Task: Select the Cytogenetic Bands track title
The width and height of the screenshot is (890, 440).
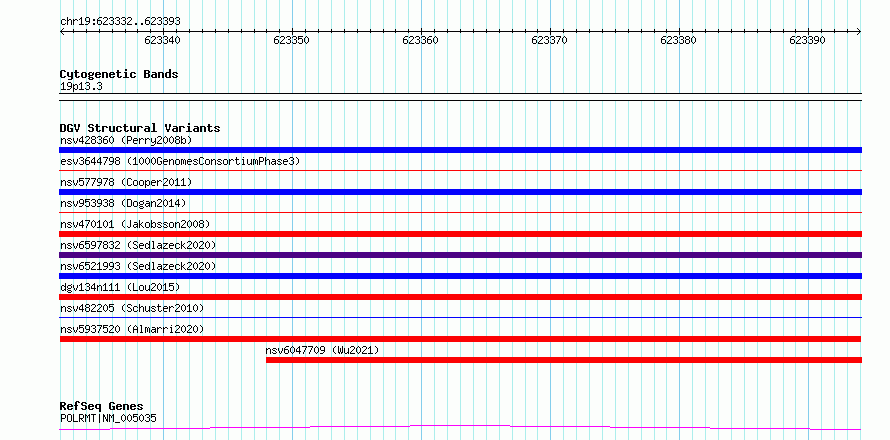Action: pos(119,74)
